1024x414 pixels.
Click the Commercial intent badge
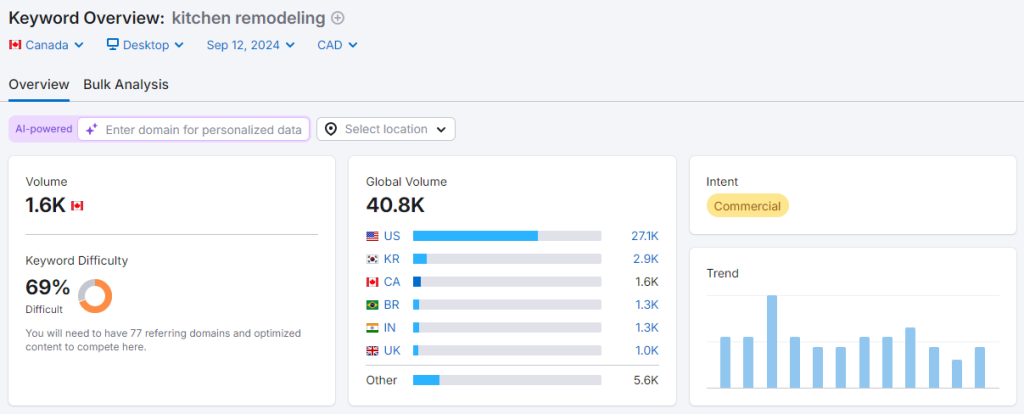pos(747,205)
